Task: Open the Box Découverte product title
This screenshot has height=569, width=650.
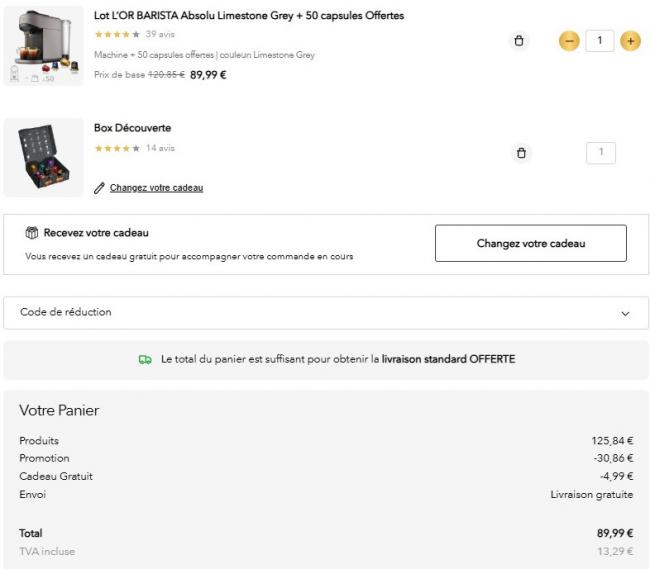Action: pyautogui.click(x=132, y=128)
